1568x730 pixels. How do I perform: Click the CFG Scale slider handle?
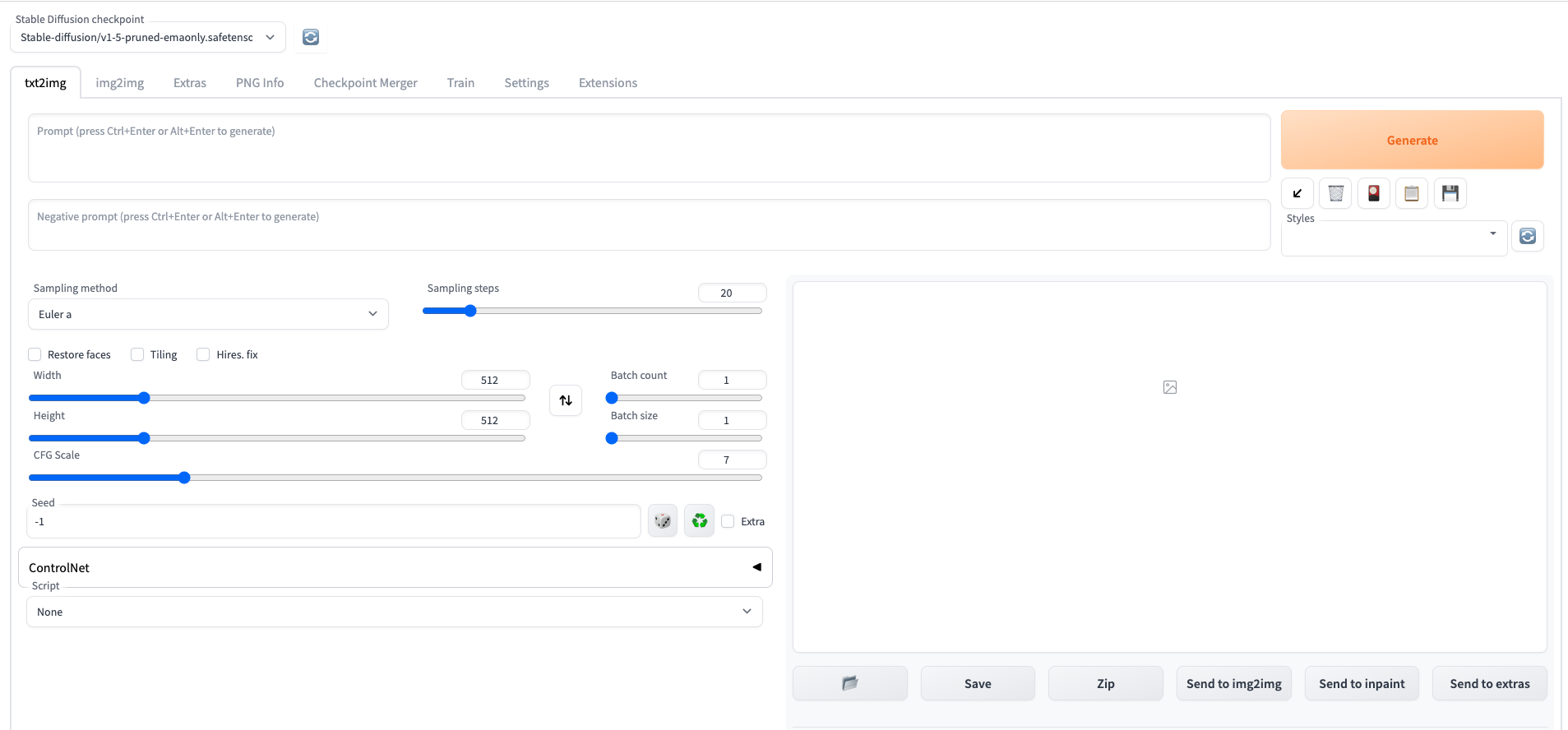coord(184,478)
